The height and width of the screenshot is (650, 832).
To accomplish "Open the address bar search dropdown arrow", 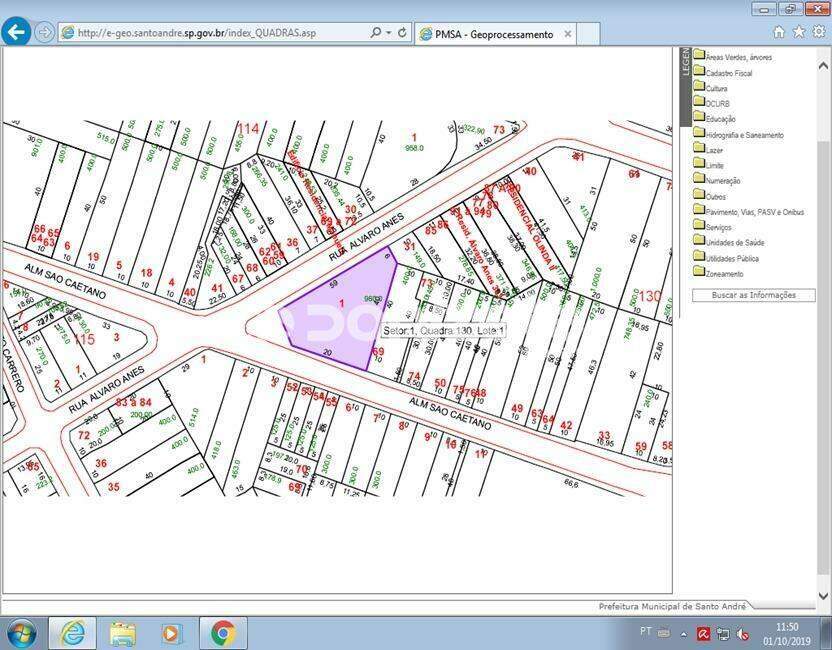I will click(388, 33).
